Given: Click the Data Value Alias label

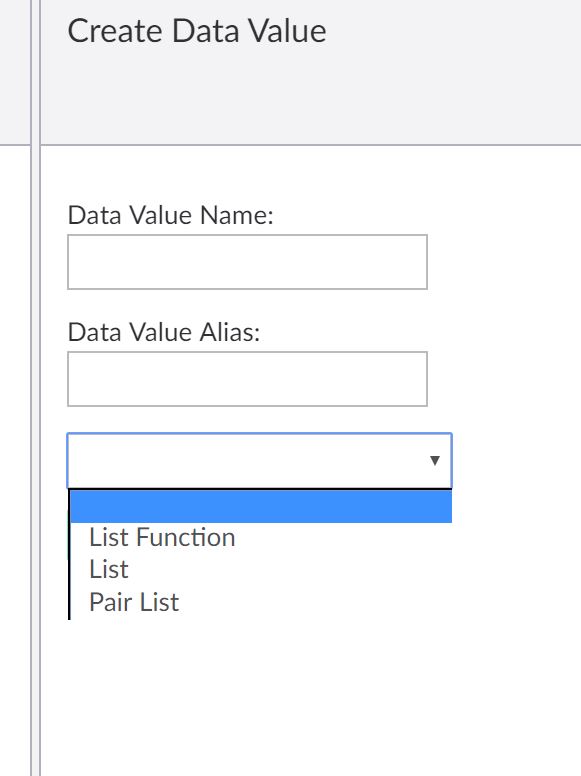Looking at the screenshot, I should 164,332.
